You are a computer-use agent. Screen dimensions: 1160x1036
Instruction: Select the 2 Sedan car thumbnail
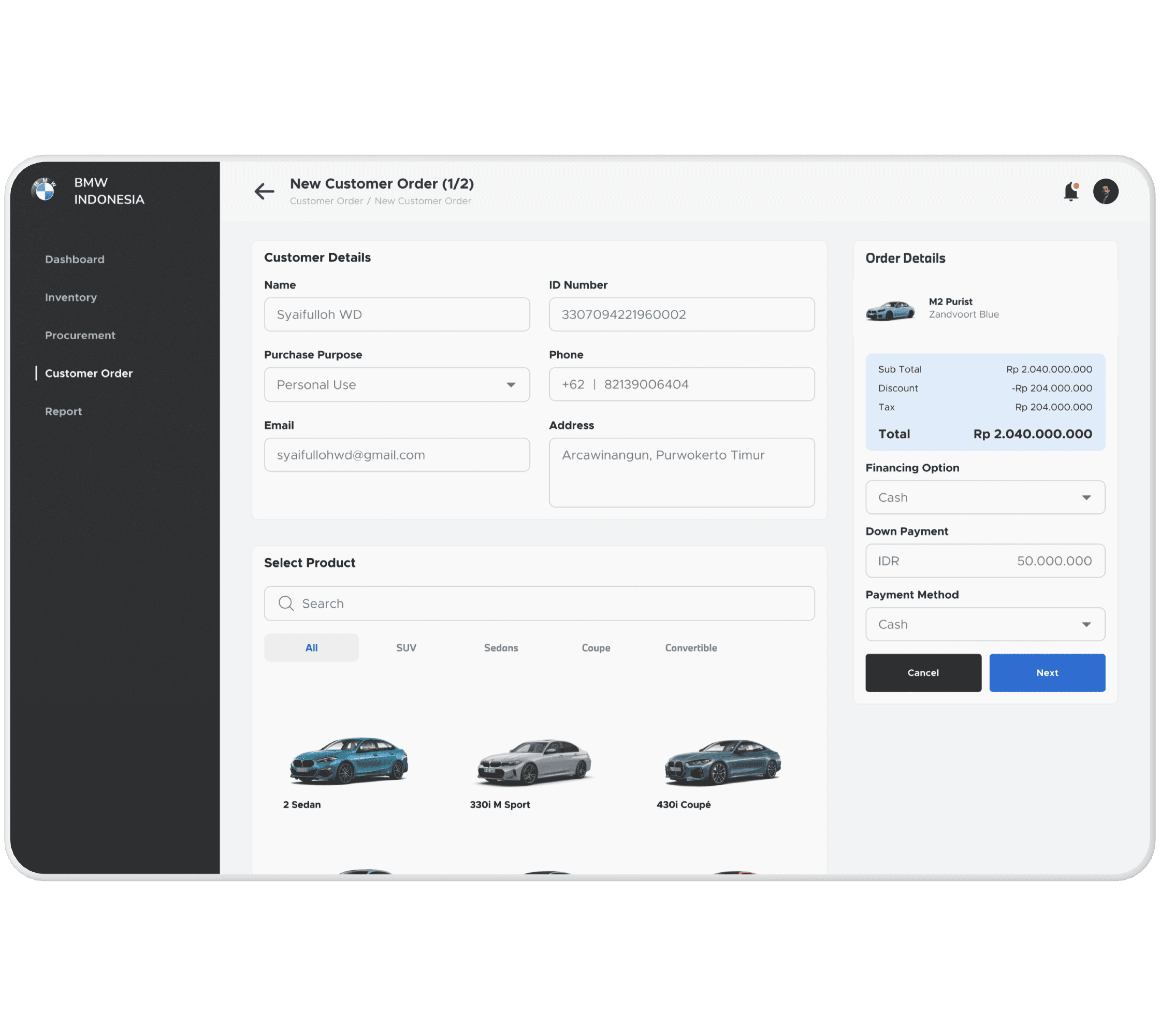[x=349, y=761]
